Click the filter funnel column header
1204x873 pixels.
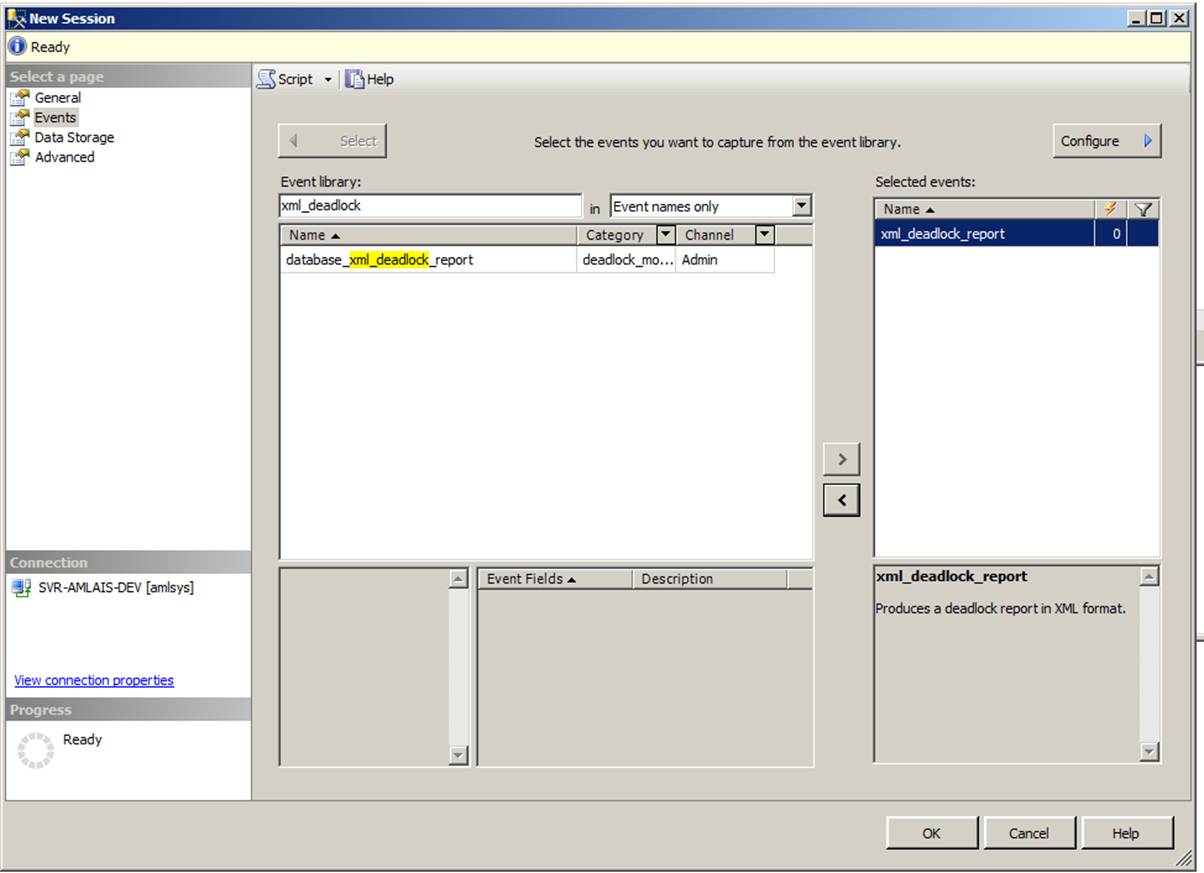click(x=1143, y=209)
